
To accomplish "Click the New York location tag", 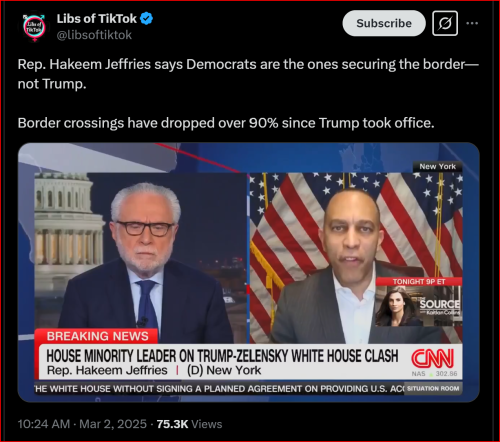I will pos(437,166).
